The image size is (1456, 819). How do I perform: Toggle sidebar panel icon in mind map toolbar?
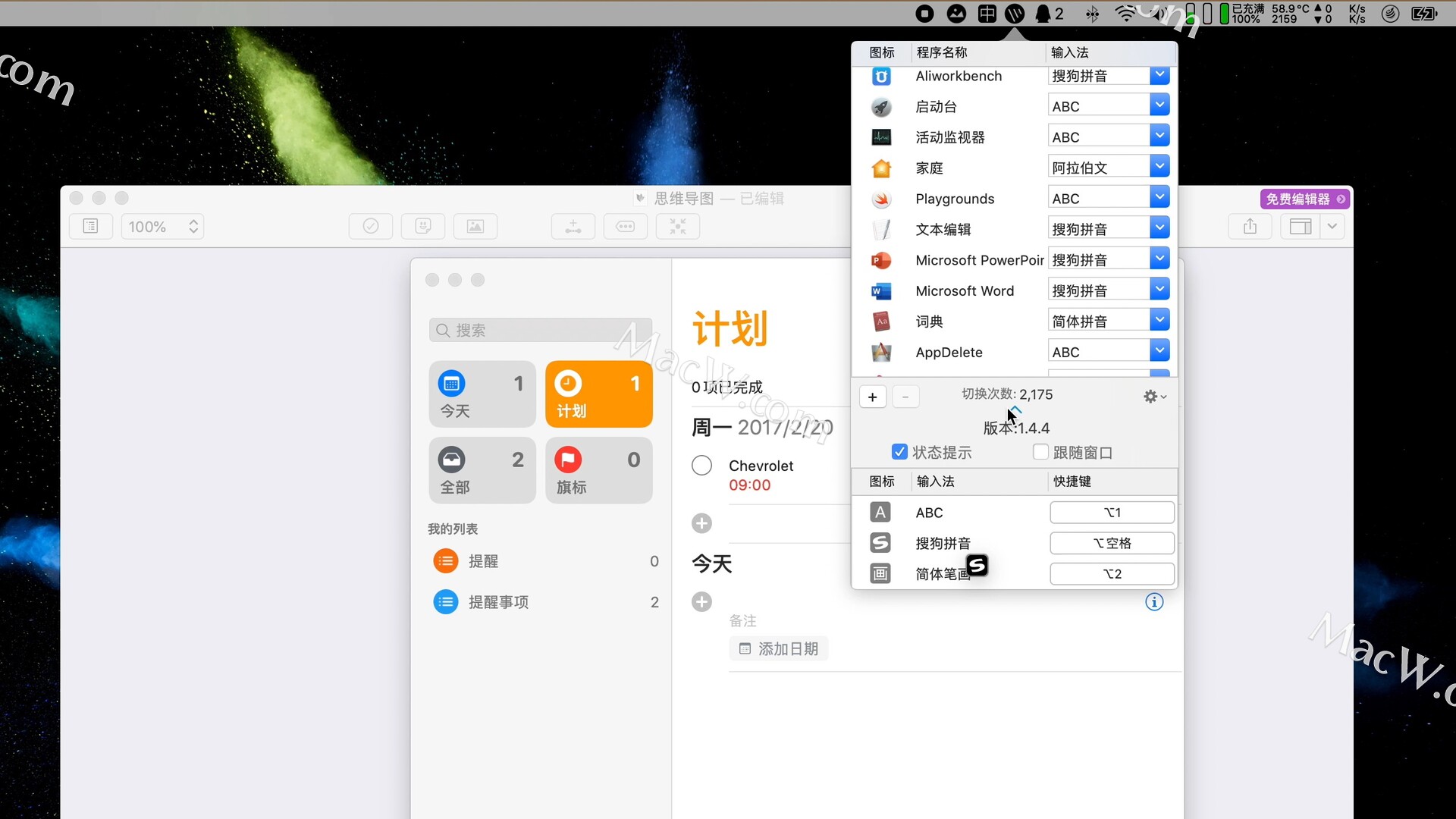click(x=1301, y=227)
